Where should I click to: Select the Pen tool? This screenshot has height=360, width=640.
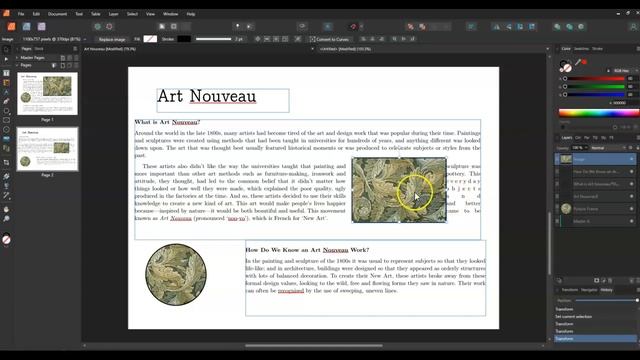6,101
